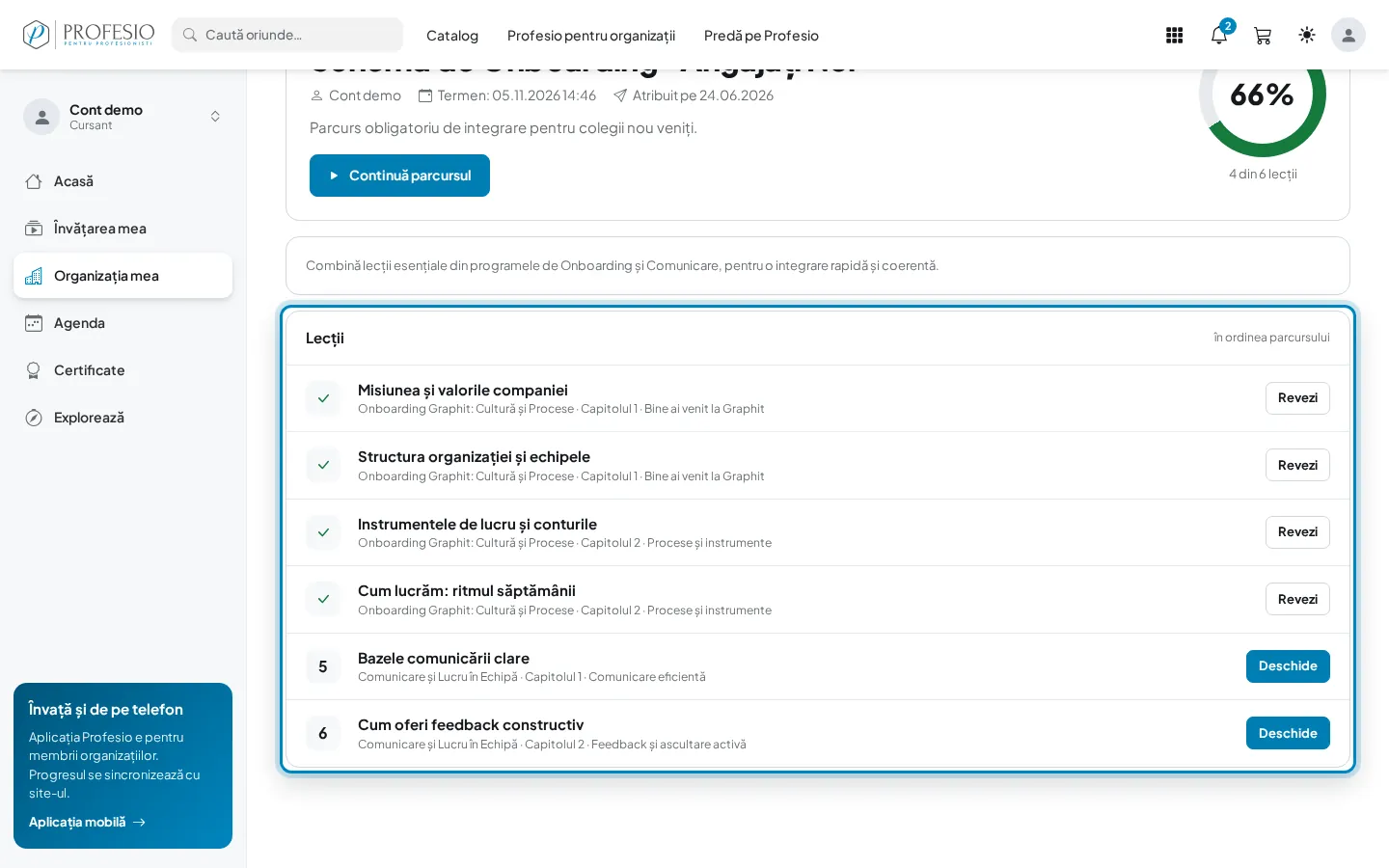
Task: Click Revezi for Misiunea și valorile companiei
Action: pos(1297,398)
